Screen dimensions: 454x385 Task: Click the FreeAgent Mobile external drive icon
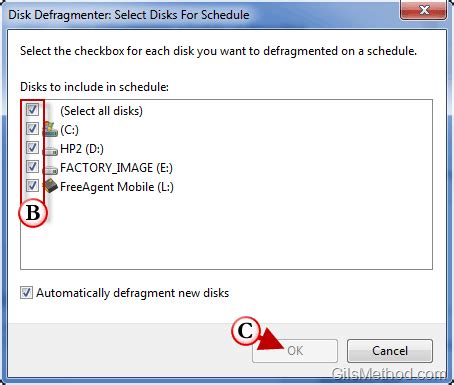[50, 186]
